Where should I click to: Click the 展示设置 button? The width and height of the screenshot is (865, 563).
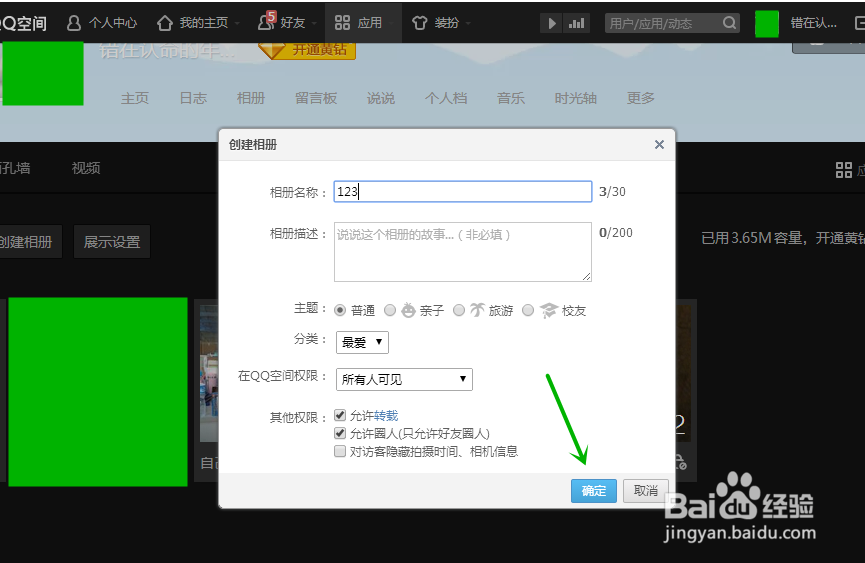pos(112,242)
